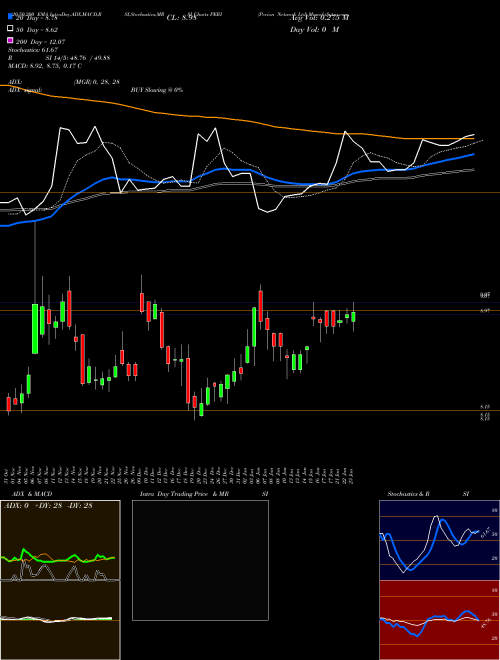Open the ADX line chart panel
Screen dimensions: 500x660
click(x=60, y=540)
